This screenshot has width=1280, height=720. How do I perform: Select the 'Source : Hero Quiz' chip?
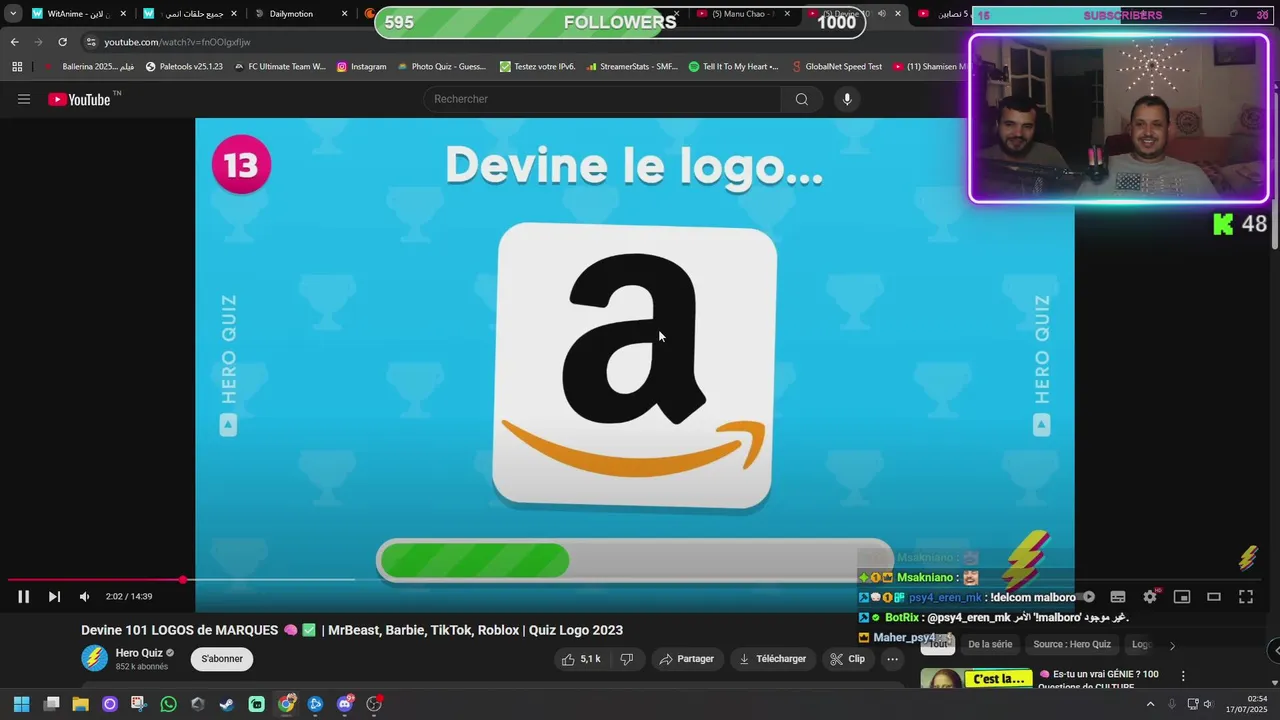(1072, 645)
